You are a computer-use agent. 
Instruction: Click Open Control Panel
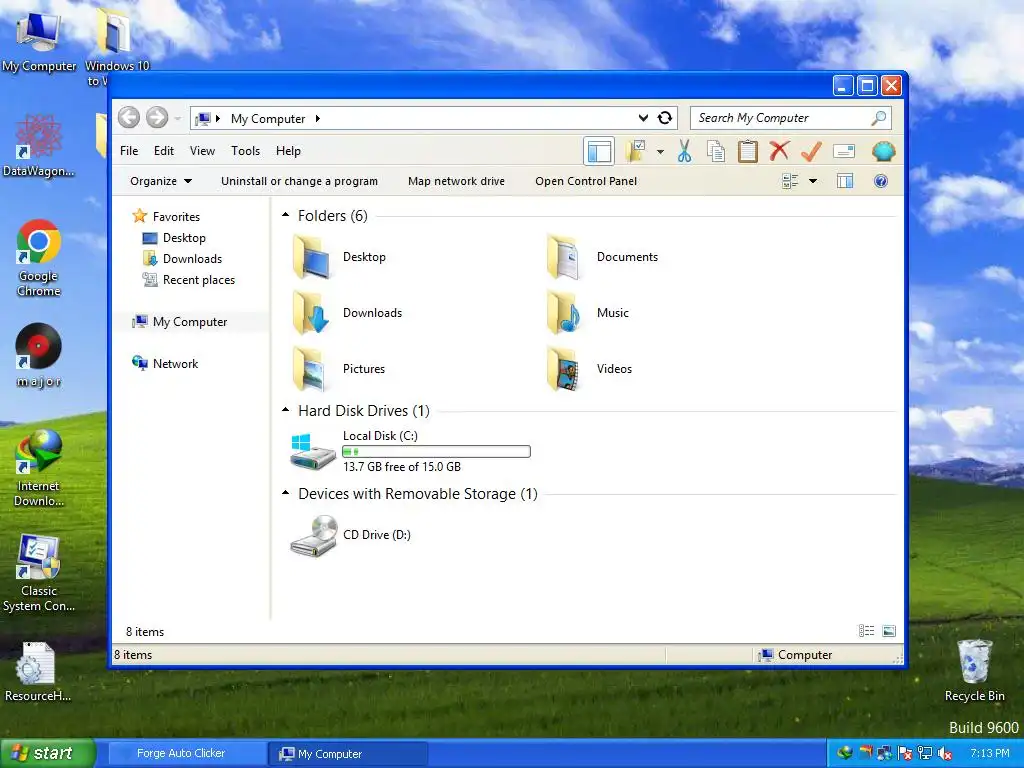(x=586, y=181)
